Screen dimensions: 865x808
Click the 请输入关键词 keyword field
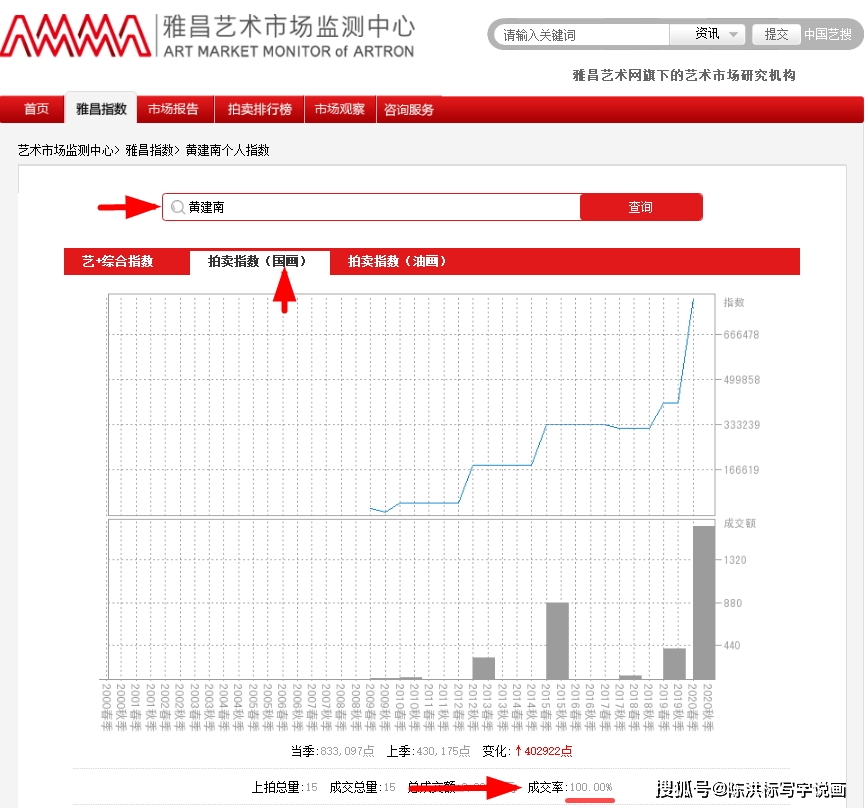tap(582, 35)
